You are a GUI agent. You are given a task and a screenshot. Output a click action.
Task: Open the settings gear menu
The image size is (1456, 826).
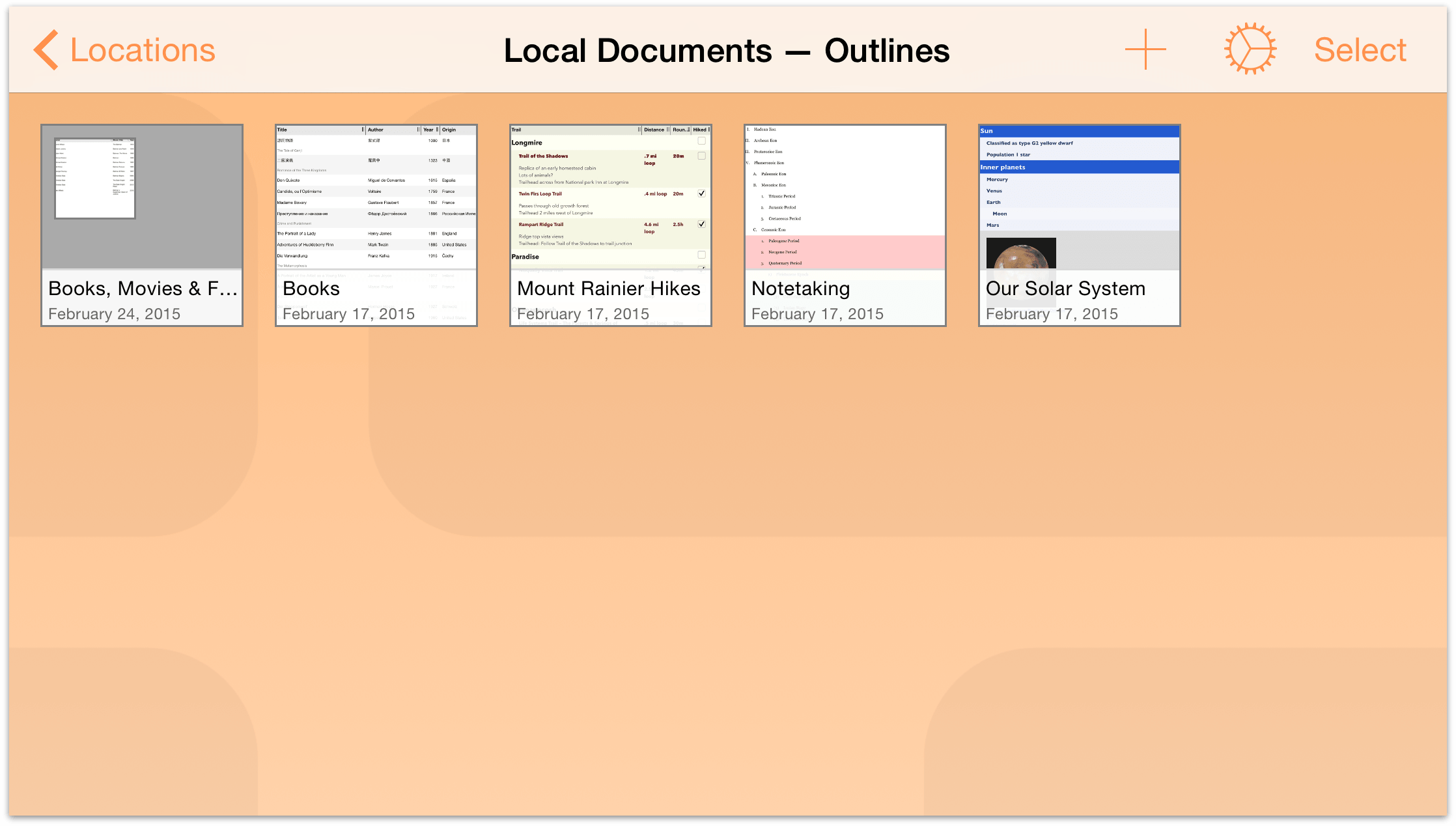pyautogui.click(x=1250, y=50)
